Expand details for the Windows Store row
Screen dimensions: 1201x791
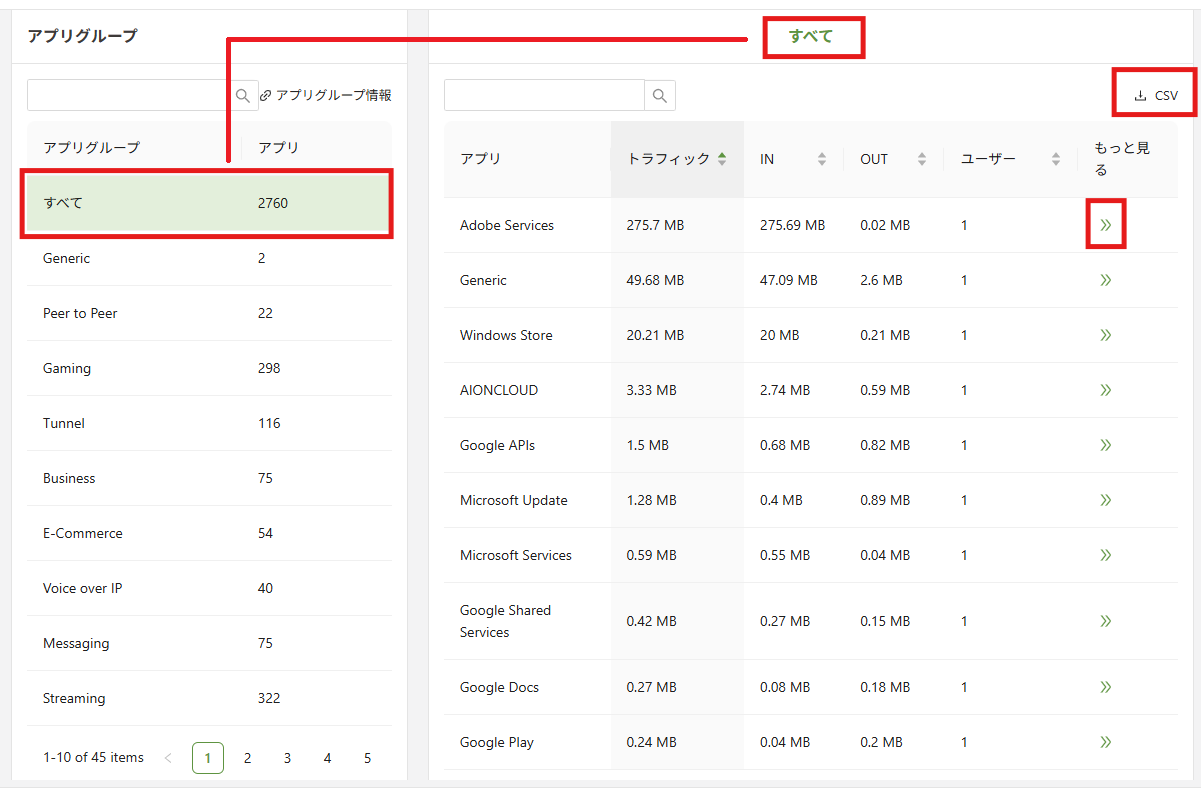click(x=1105, y=335)
